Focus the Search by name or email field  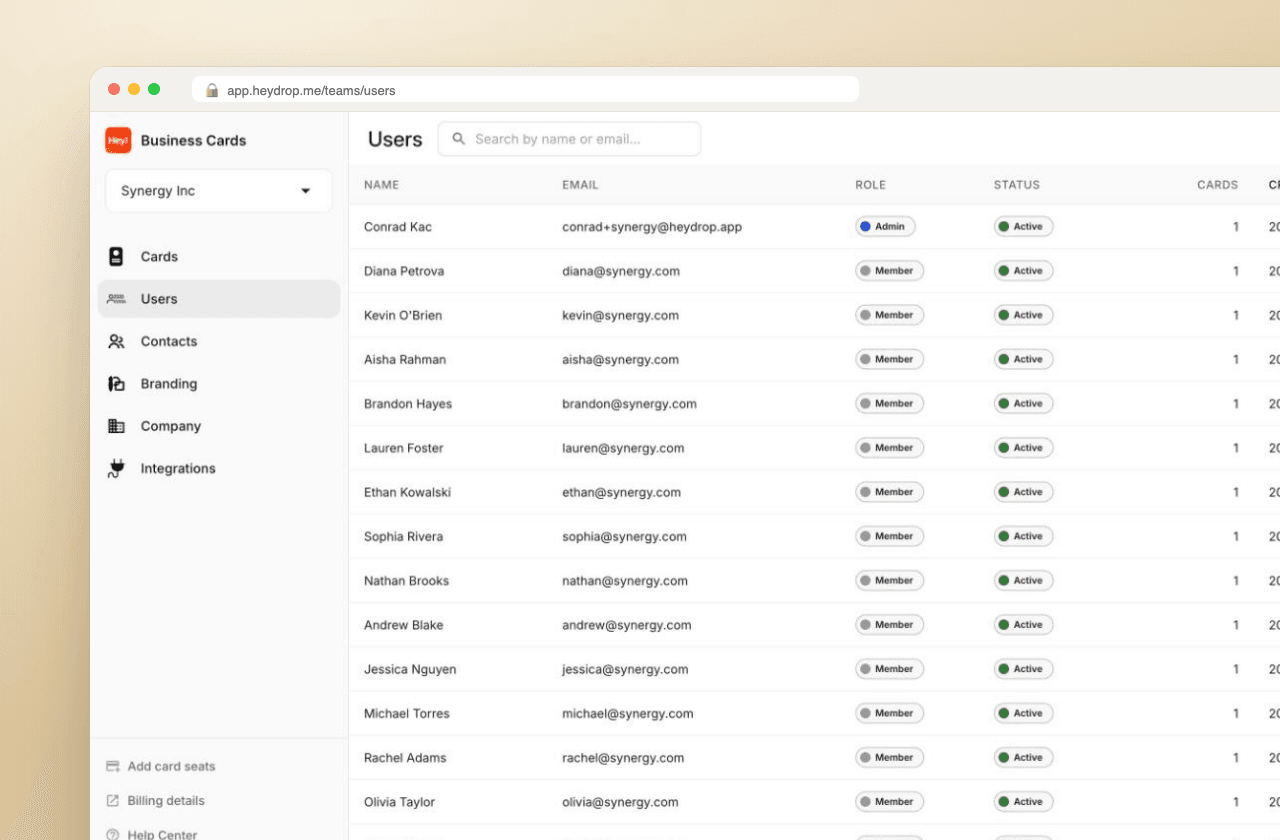click(x=569, y=139)
